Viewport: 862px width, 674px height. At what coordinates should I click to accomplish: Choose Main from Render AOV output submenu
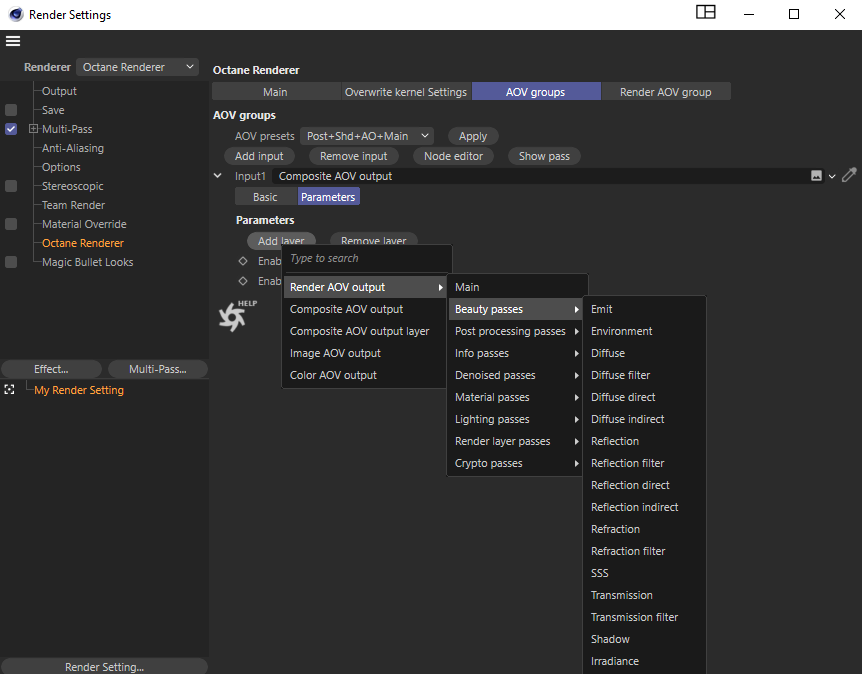point(518,287)
